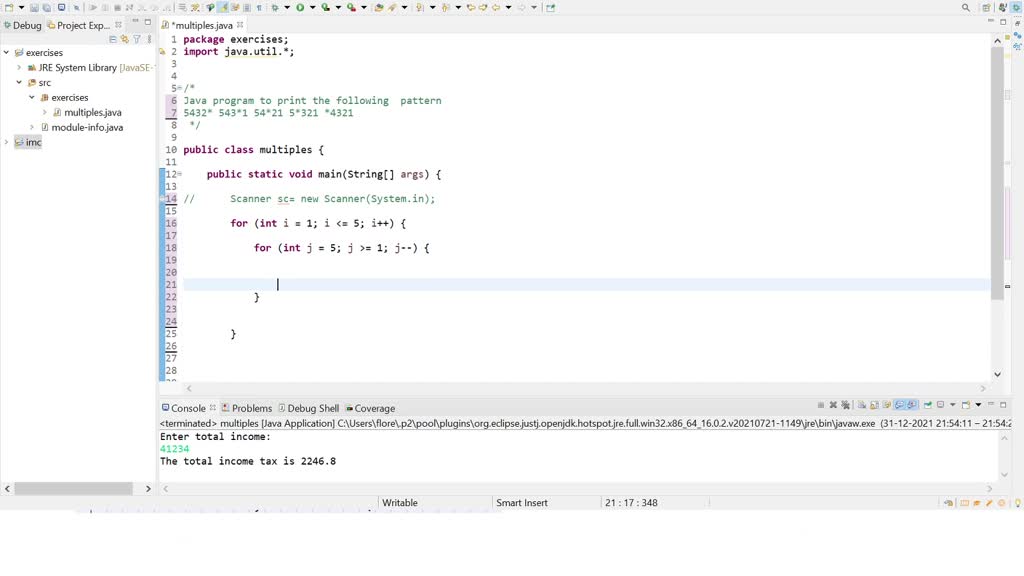Collapse the exercises project node

[x=7, y=52]
